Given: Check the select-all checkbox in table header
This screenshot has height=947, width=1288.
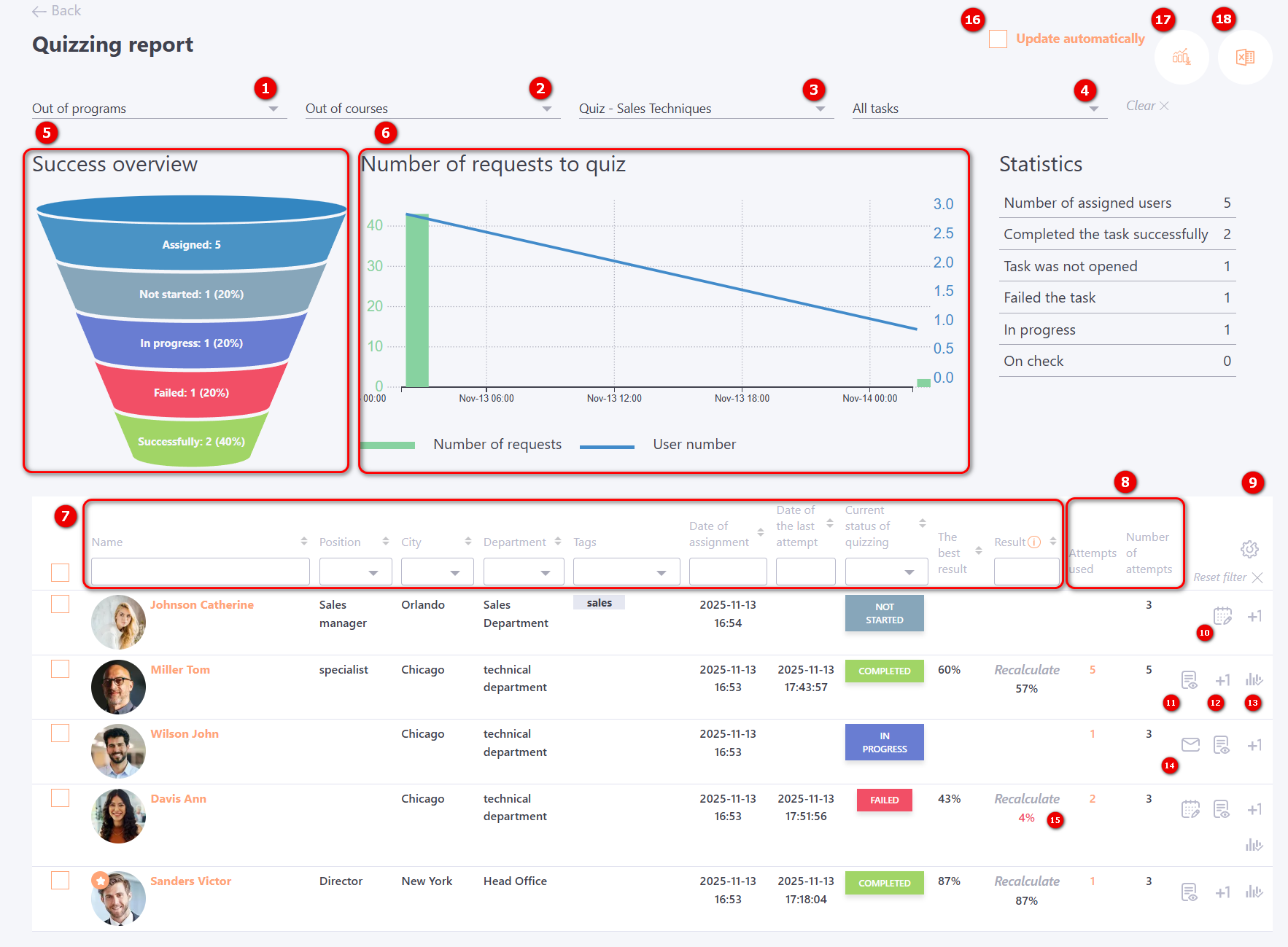Looking at the screenshot, I should pos(61,573).
